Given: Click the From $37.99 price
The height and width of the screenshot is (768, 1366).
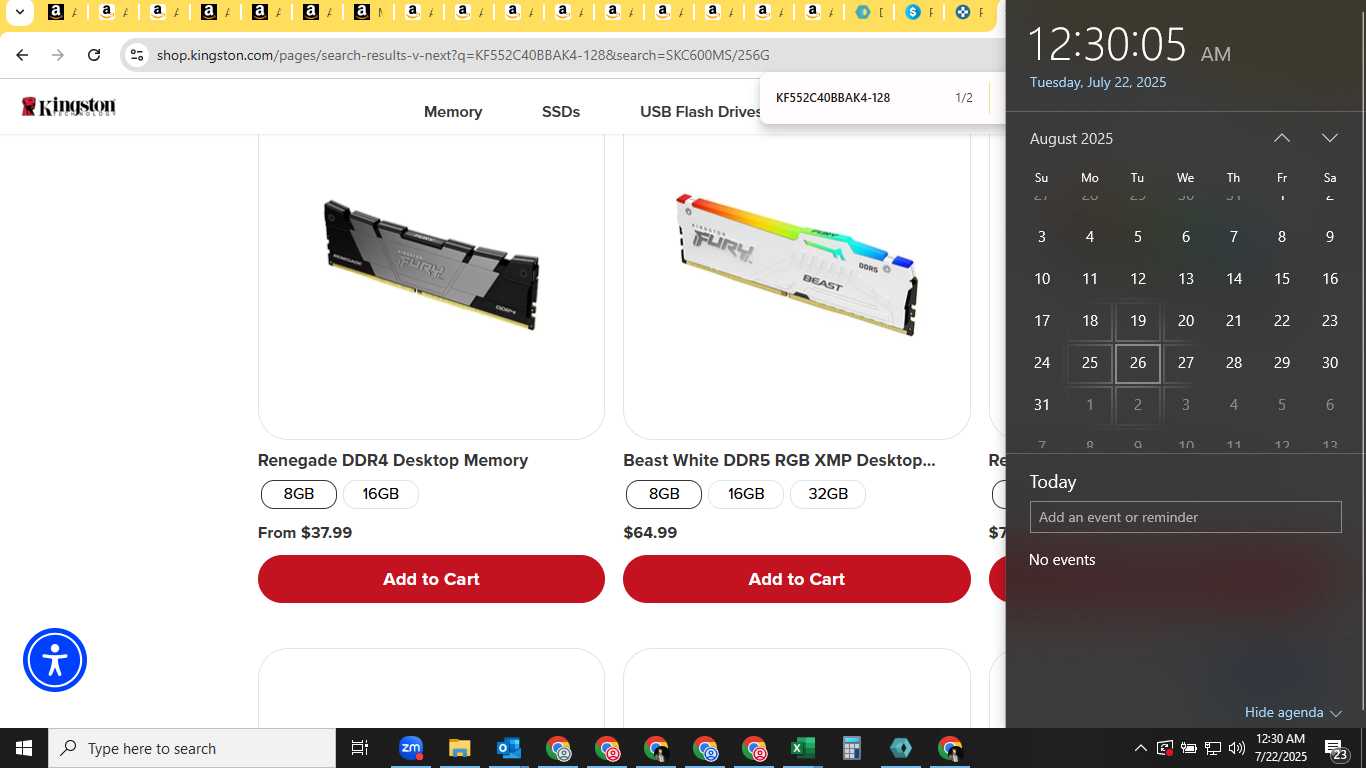Looking at the screenshot, I should [x=305, y=533].
